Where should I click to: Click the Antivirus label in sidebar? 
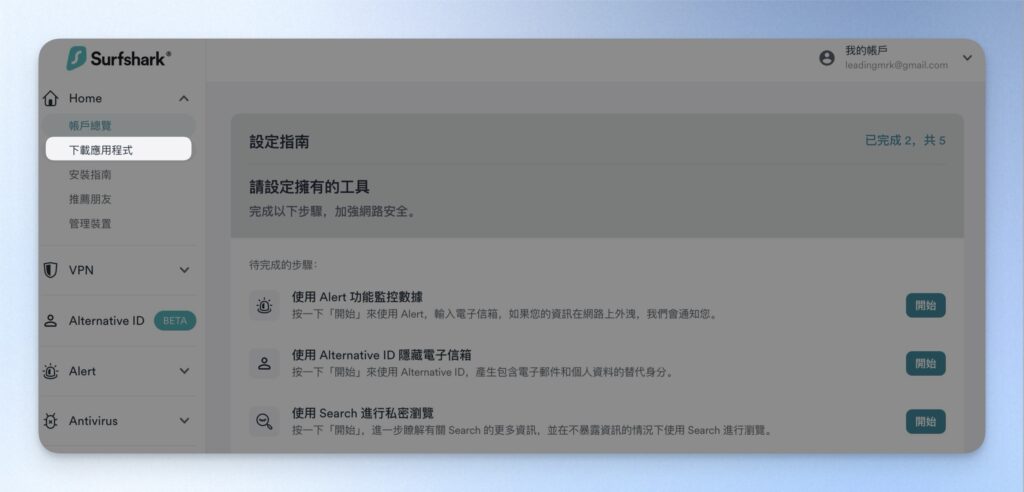[x=93, y=421]
